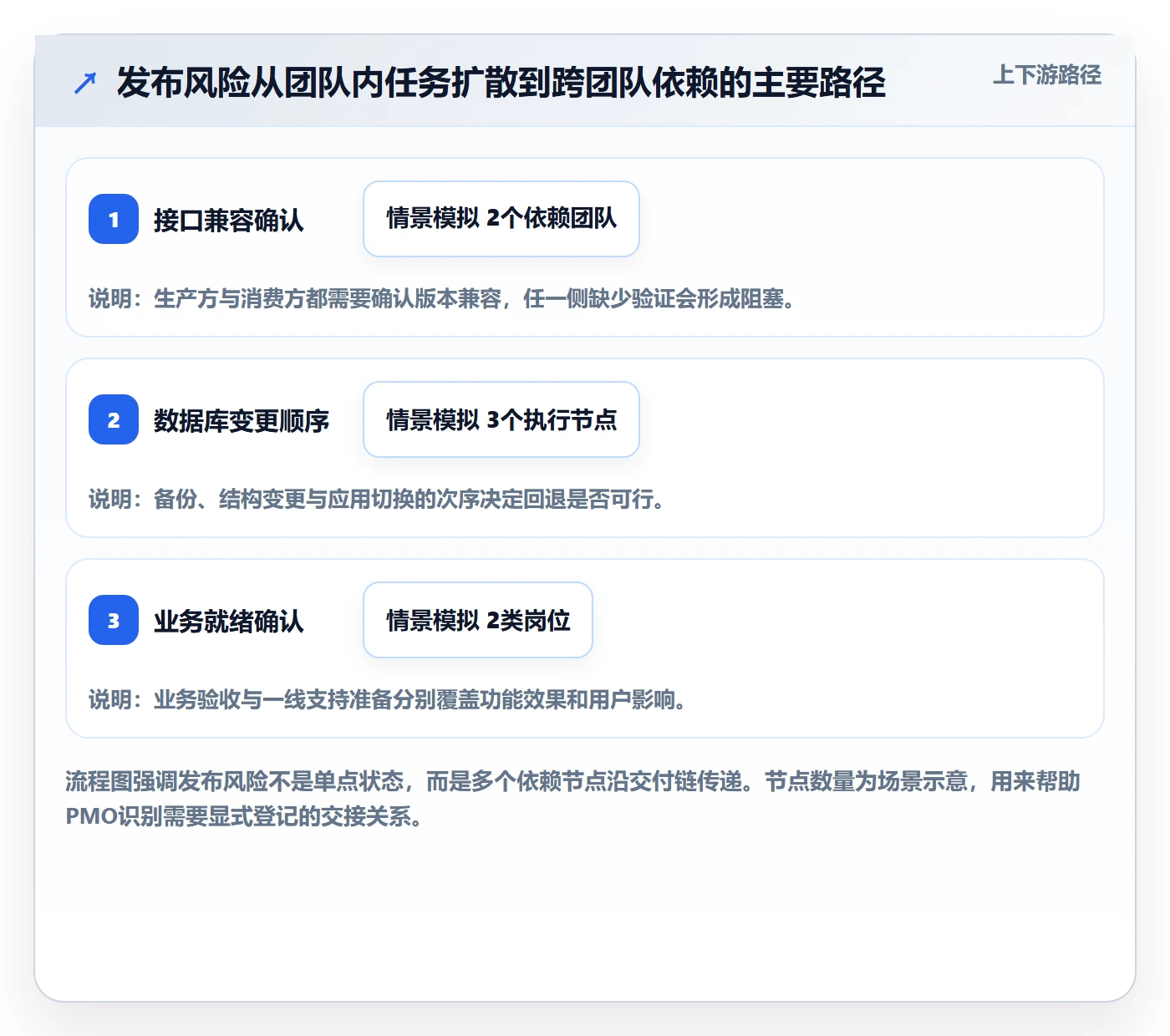This screenshot has height=1036, width=1170.
Task: Click the explanation starting 说明：生产方与消费方
Action: [x=441, y=299]
